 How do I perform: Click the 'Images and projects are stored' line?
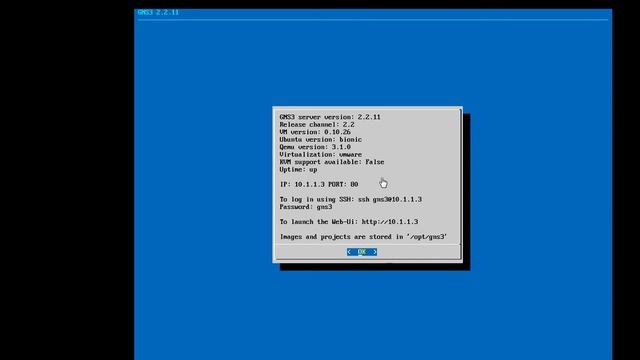[363, 237]
